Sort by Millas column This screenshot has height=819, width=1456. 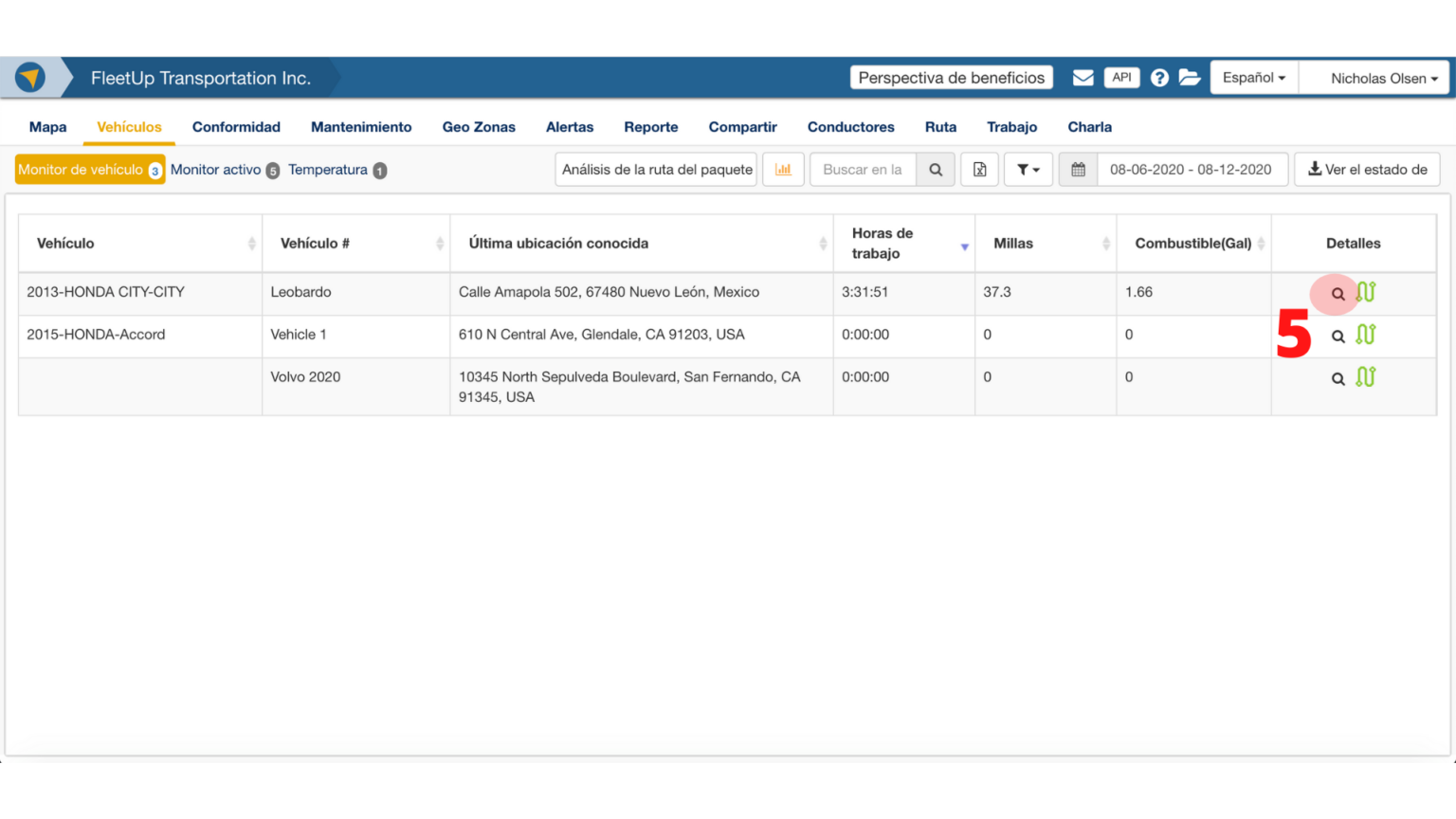point(1046,244)
